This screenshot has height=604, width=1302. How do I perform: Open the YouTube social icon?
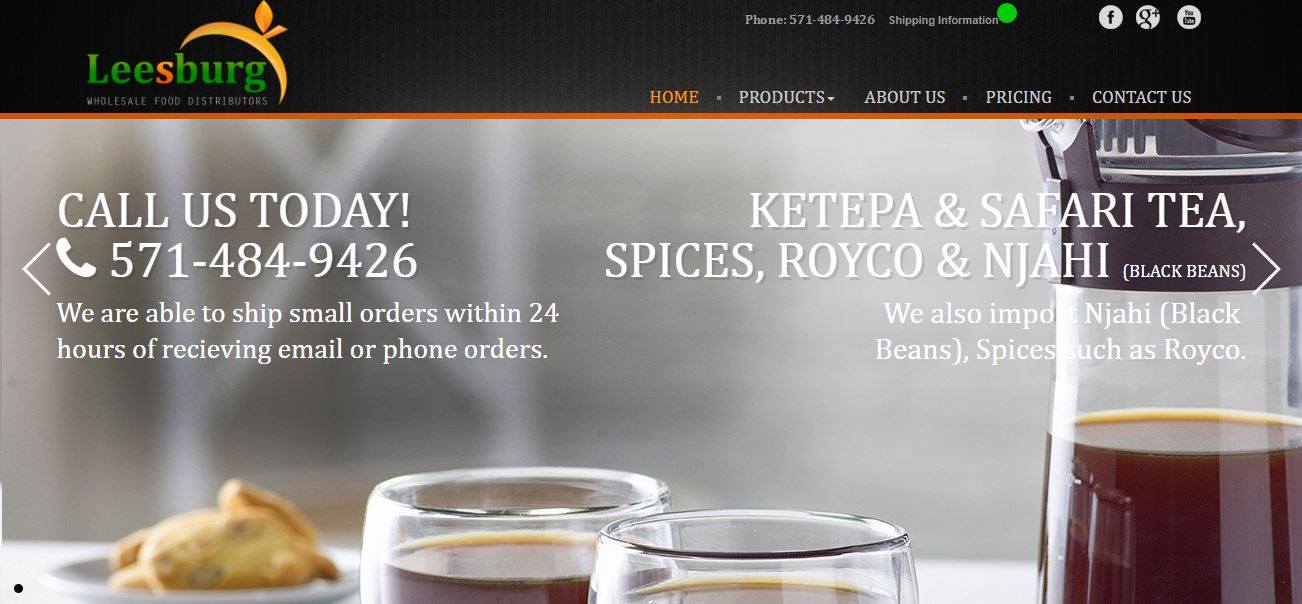[x=1188, y=17]
